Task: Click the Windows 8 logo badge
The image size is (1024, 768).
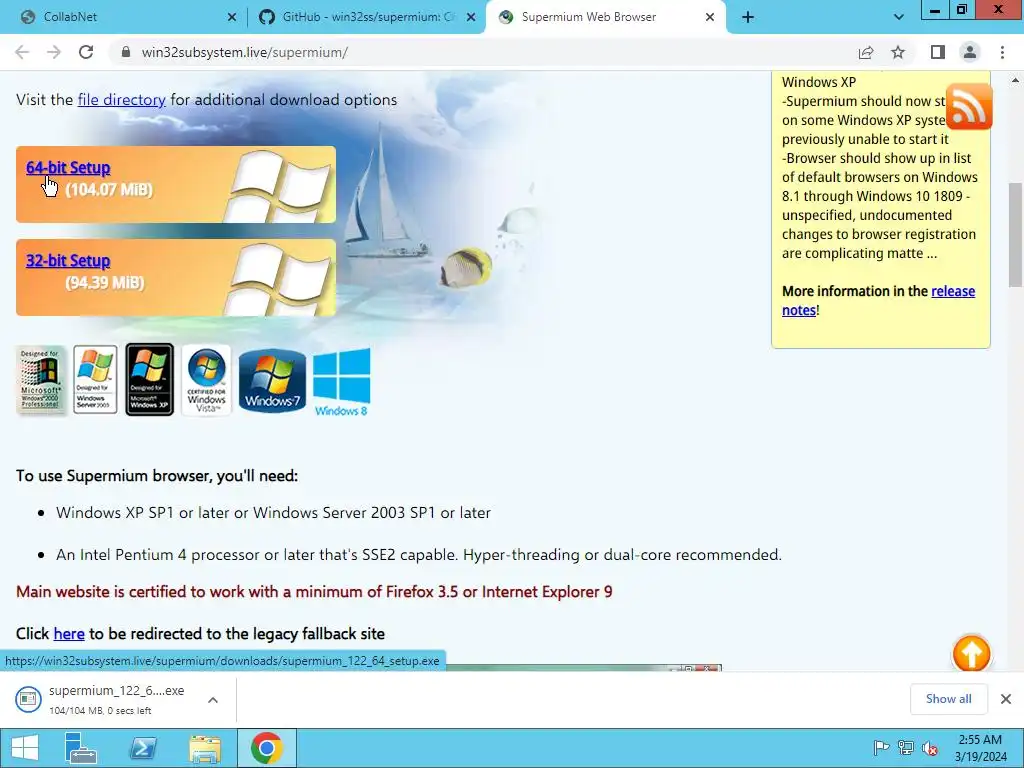Action: point(342,382)
